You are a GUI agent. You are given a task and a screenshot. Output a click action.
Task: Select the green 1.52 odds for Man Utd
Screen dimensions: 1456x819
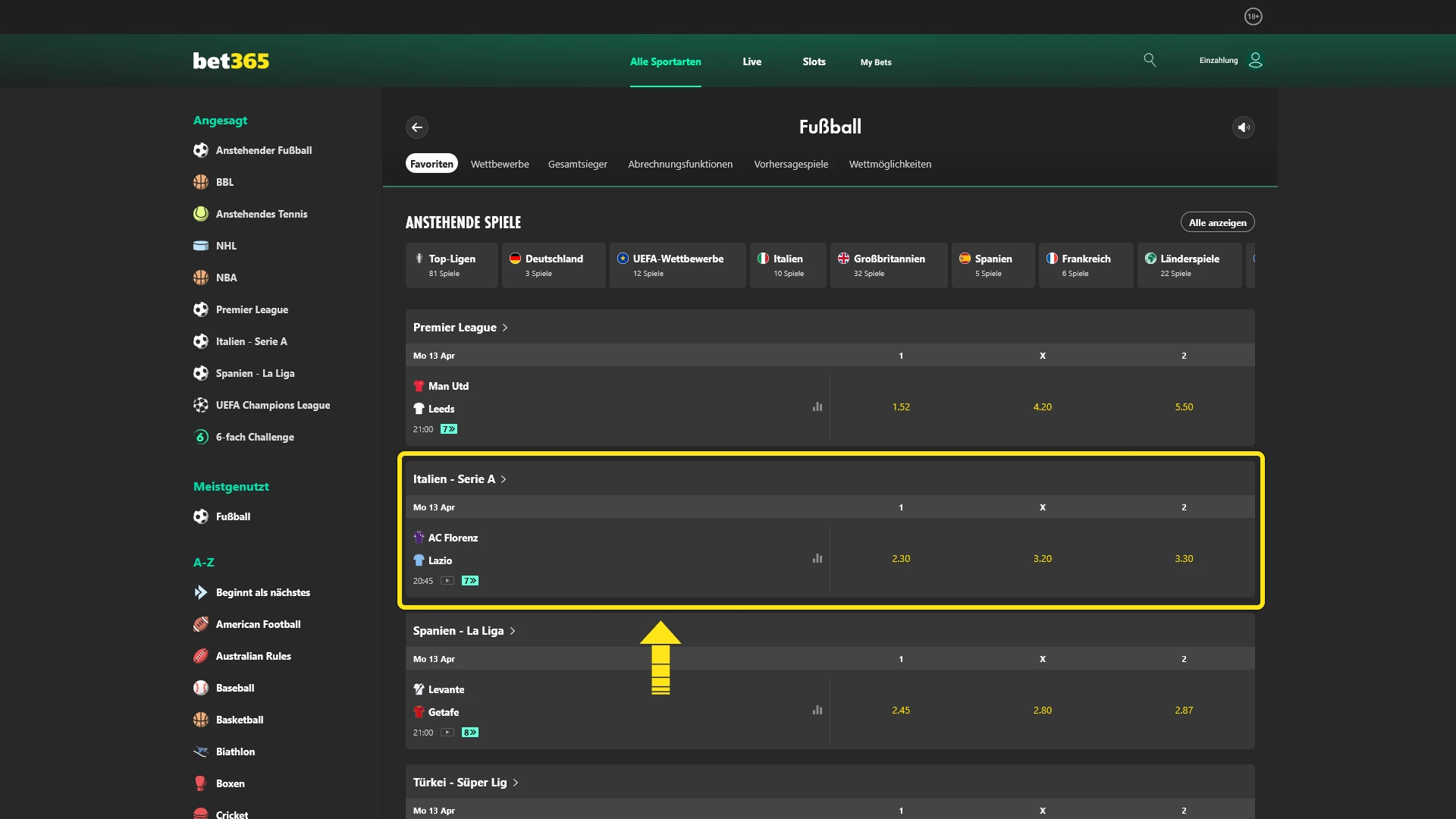(x=901, y=406)
